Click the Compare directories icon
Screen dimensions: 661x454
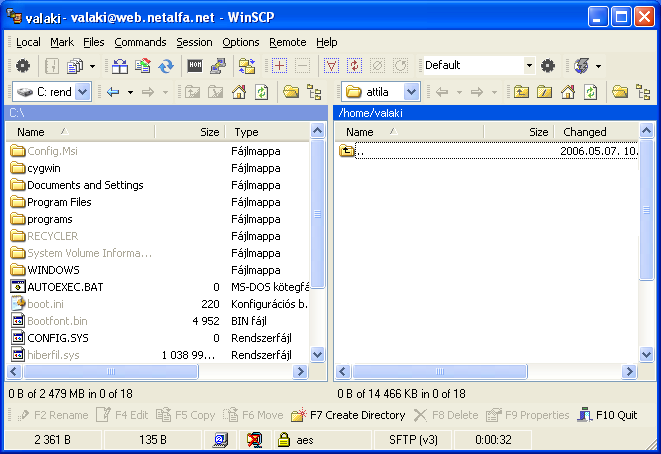[247, 66]
